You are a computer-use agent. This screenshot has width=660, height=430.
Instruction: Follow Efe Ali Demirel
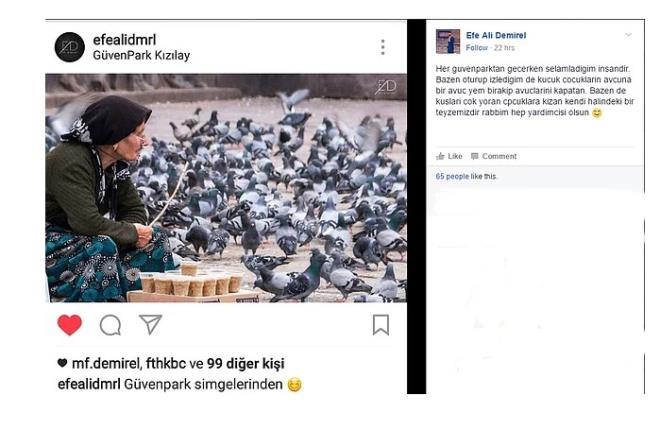tap(477, 48)
